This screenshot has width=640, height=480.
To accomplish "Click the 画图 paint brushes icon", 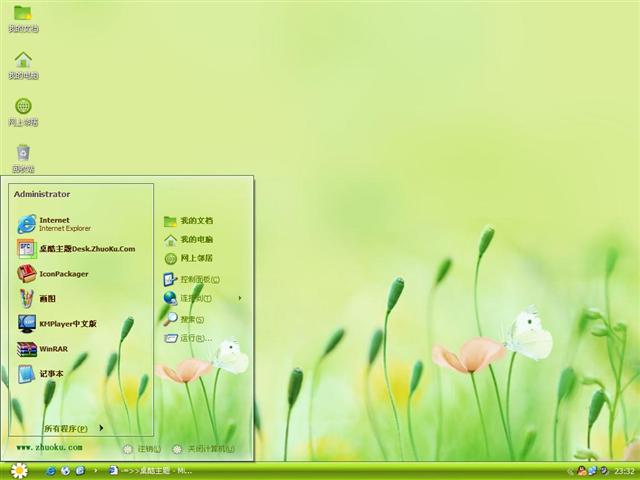I will [27, 298].
